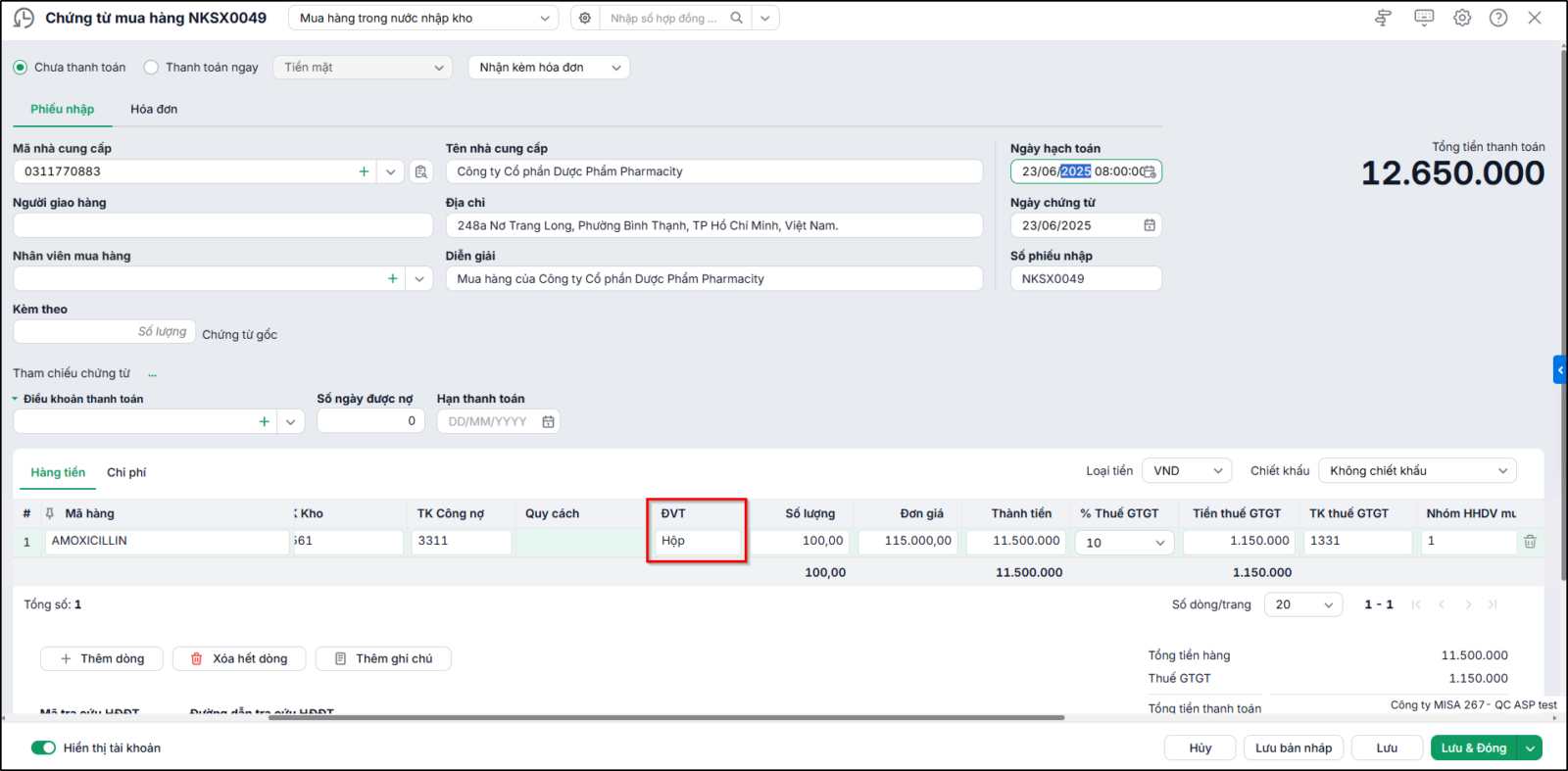
Task: Open the purchase type dropdown Mua hàng trong nước
Action: (423, 18)
